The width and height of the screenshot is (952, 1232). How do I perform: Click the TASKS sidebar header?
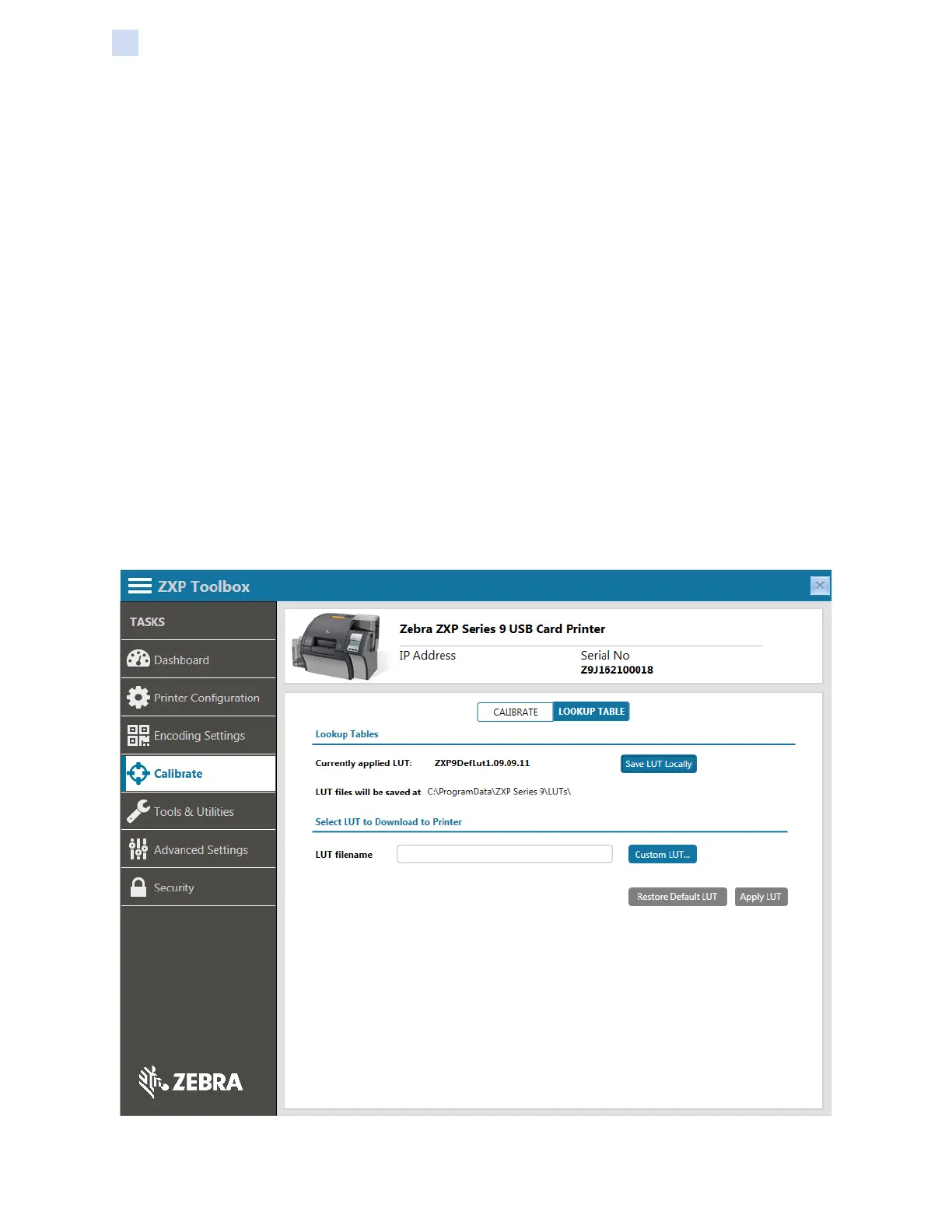pos(147,621)
